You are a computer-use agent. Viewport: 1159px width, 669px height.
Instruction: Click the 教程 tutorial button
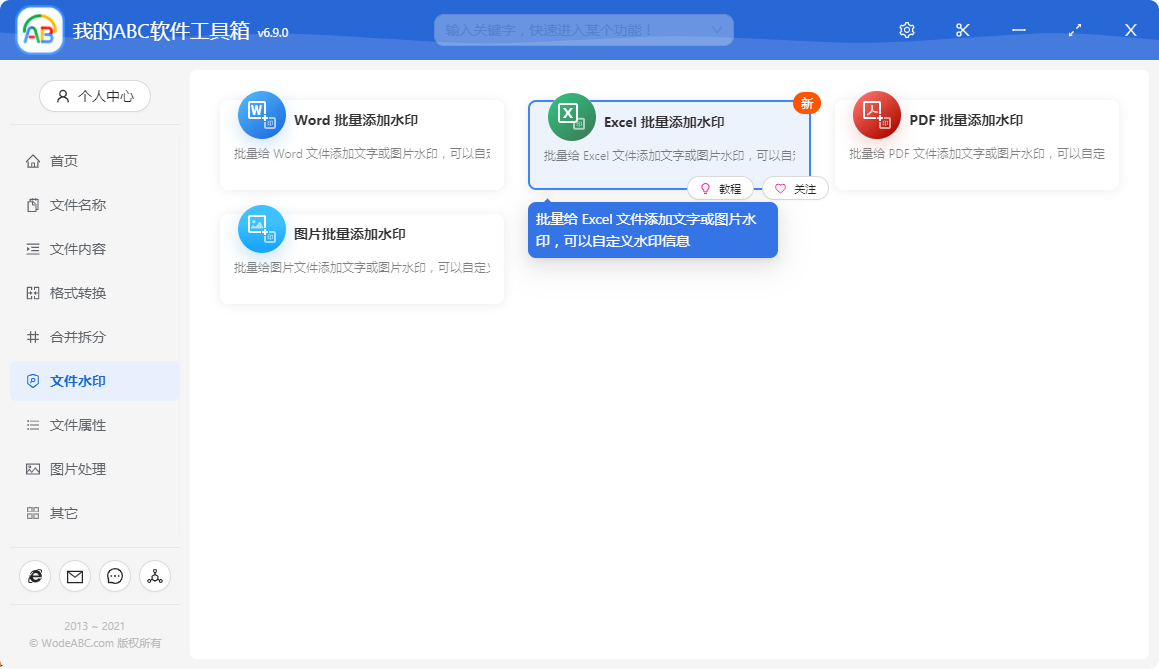[x=720, y=188]
